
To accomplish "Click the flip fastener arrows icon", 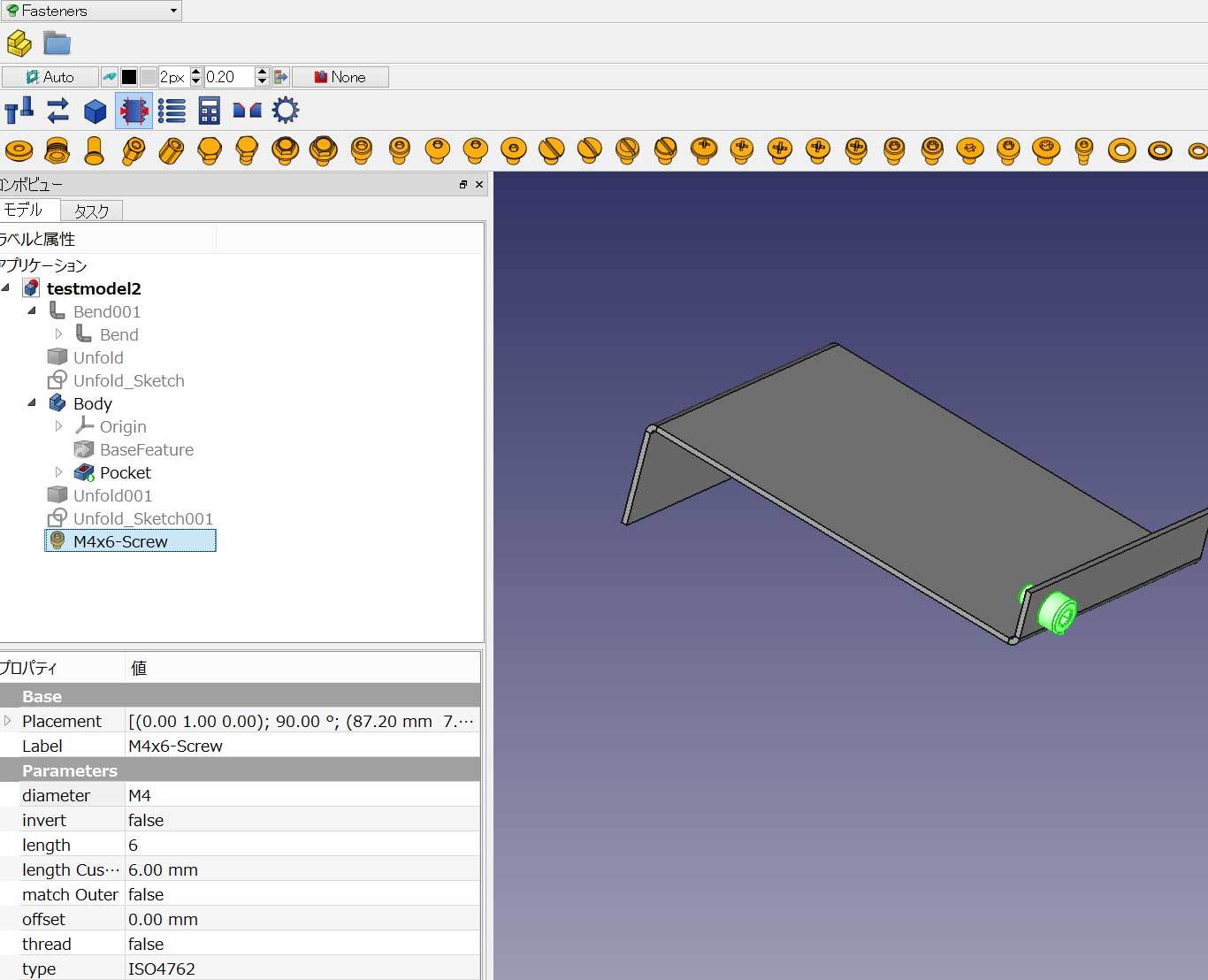I will coord(57,111).
